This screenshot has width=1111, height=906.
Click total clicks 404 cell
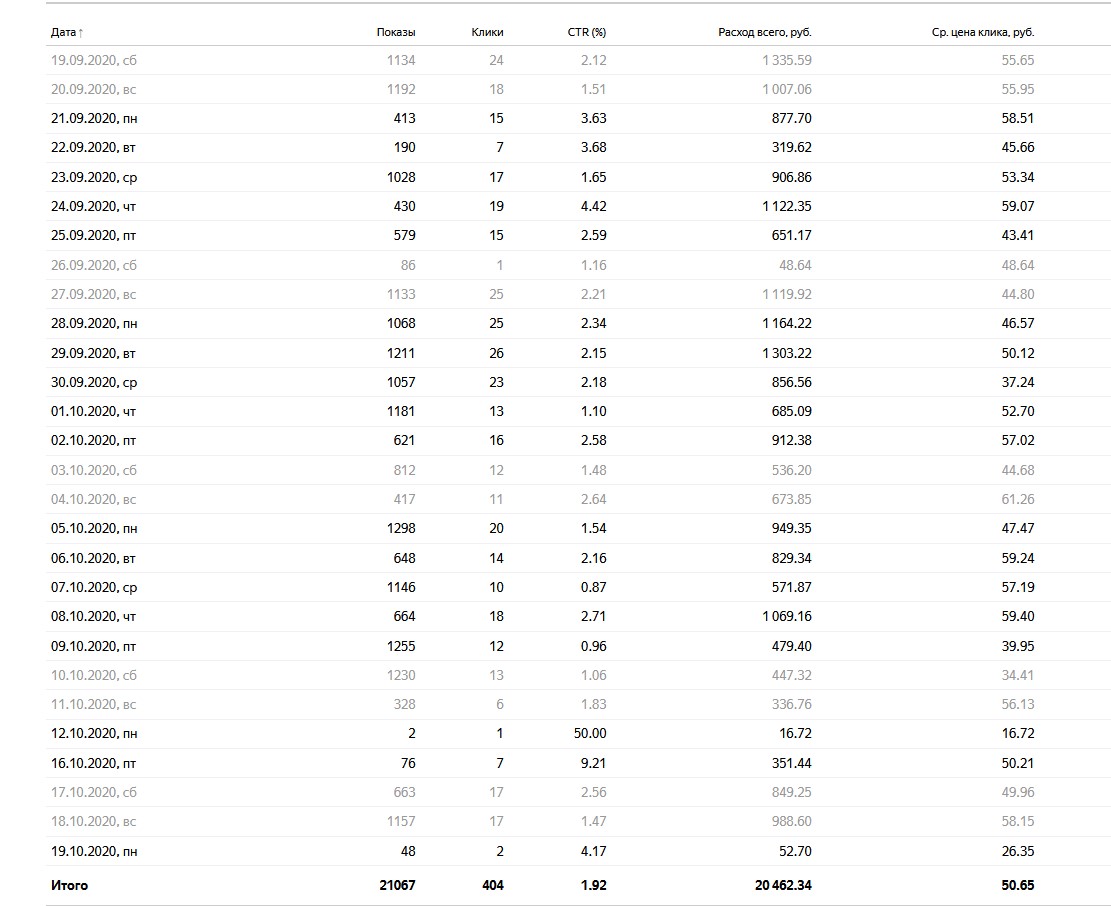pyautogui.click(x=492, y=885)
